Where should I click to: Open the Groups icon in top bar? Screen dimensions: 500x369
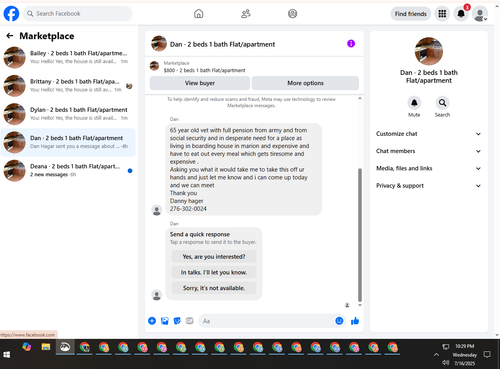tap(292, 14)
